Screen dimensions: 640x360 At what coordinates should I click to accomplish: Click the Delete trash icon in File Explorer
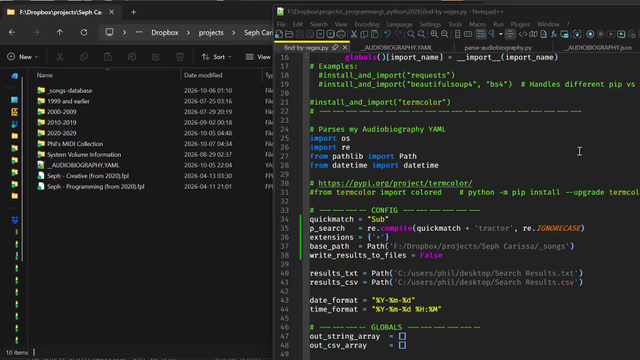click(x=180, y=57)
